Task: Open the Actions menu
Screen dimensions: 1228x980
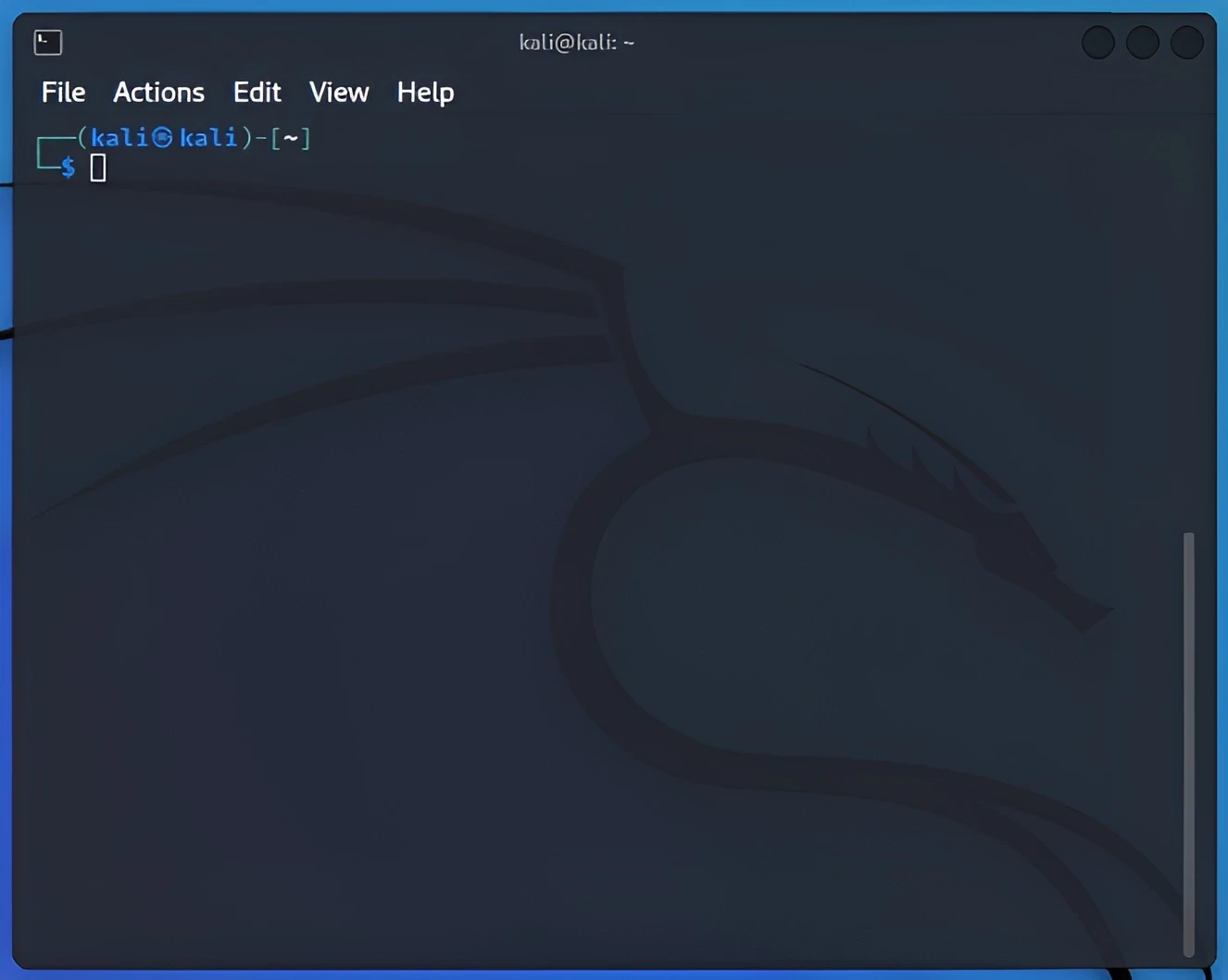Action: [x=158, y=93]
